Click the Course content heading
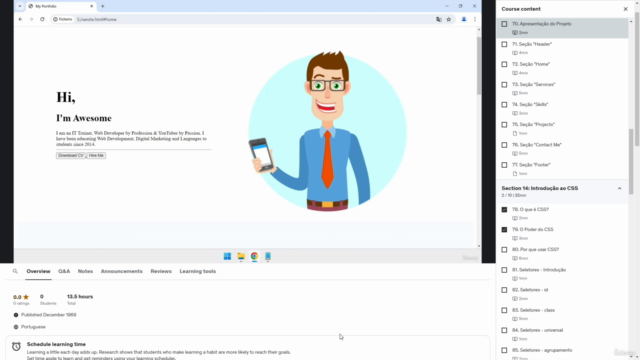The width and height of the screenshot is (640, 360). click(521, 9)
